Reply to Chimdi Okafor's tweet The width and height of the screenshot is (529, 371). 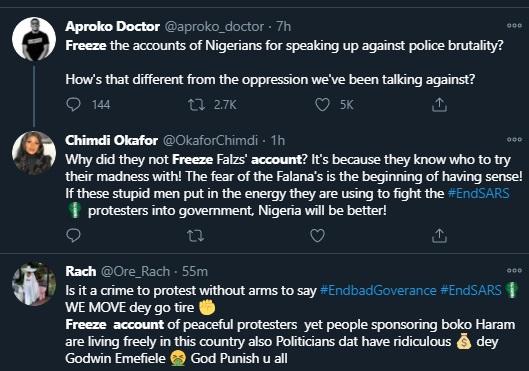coord(73,235)
